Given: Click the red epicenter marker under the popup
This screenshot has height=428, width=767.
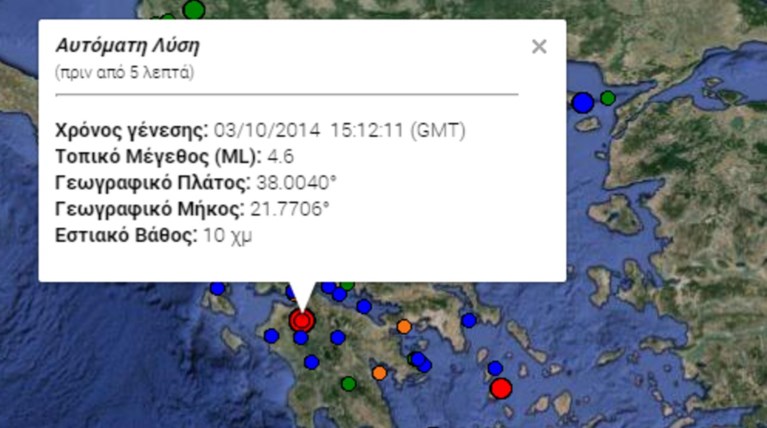Looking at the screenshot, I should (x=301, y=320).
